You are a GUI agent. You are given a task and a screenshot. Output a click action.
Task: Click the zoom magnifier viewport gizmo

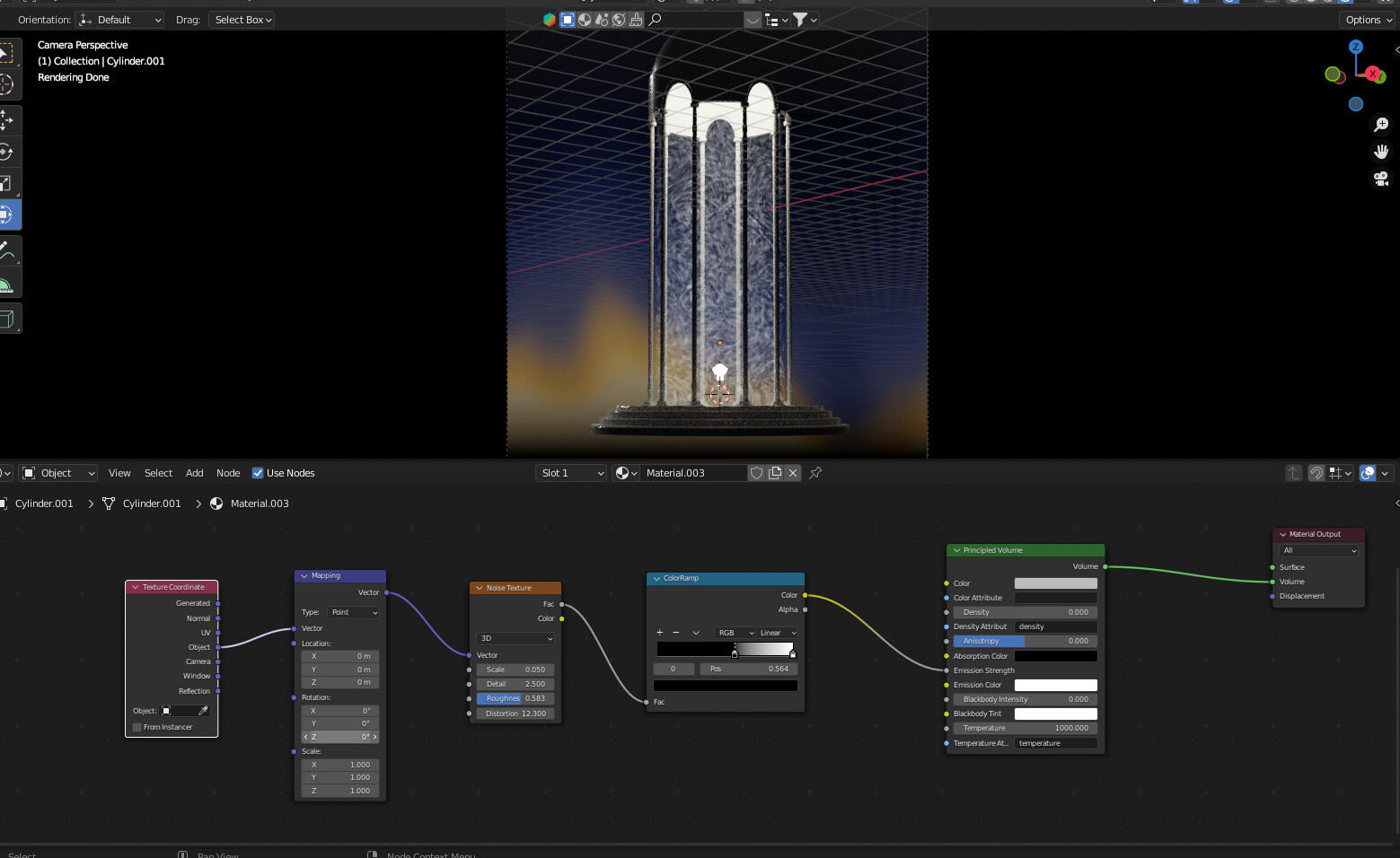click(1381, 125)
